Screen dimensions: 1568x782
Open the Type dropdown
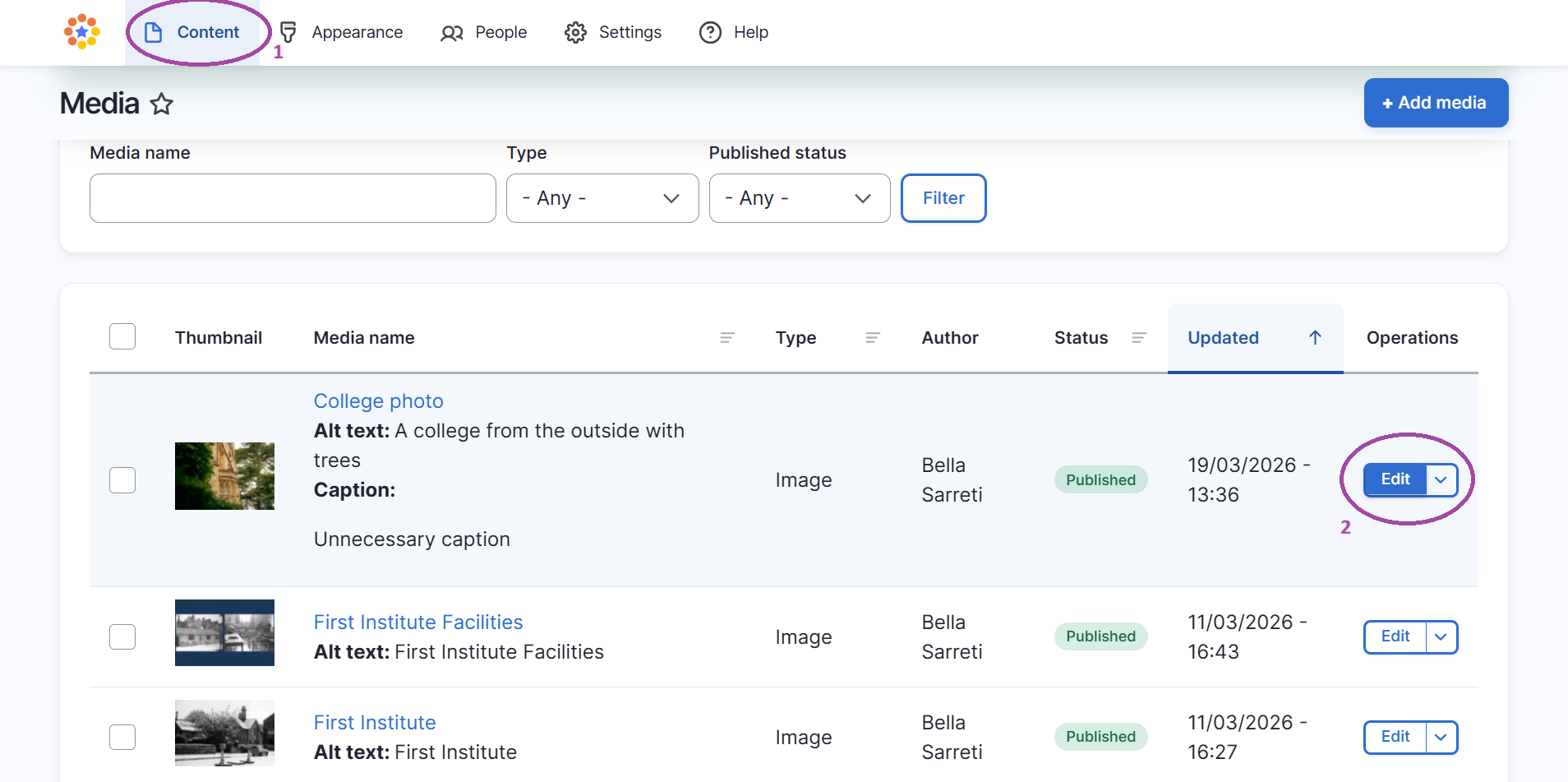[x=602, y=197]
